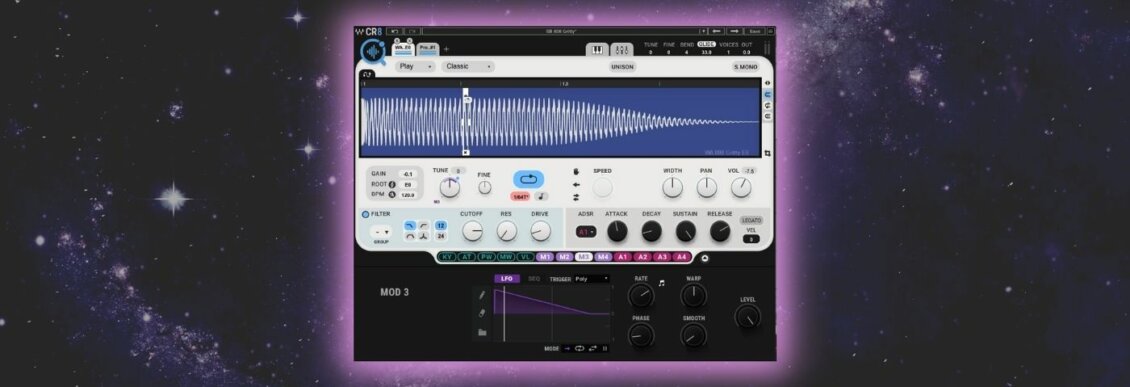Select the A3 envelope tab
This screenshot has width=1130, height=387.
[x=662, y=257]
